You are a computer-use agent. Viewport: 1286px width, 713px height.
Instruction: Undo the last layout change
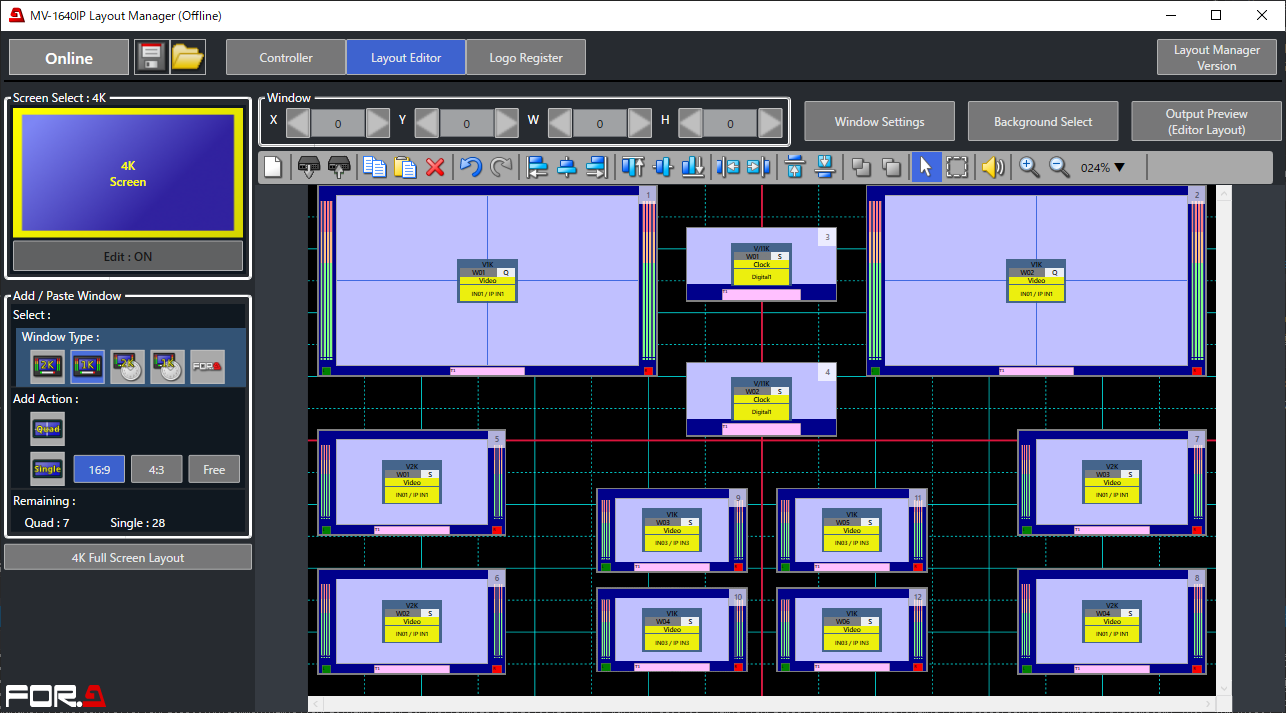[x=470, y=167]
